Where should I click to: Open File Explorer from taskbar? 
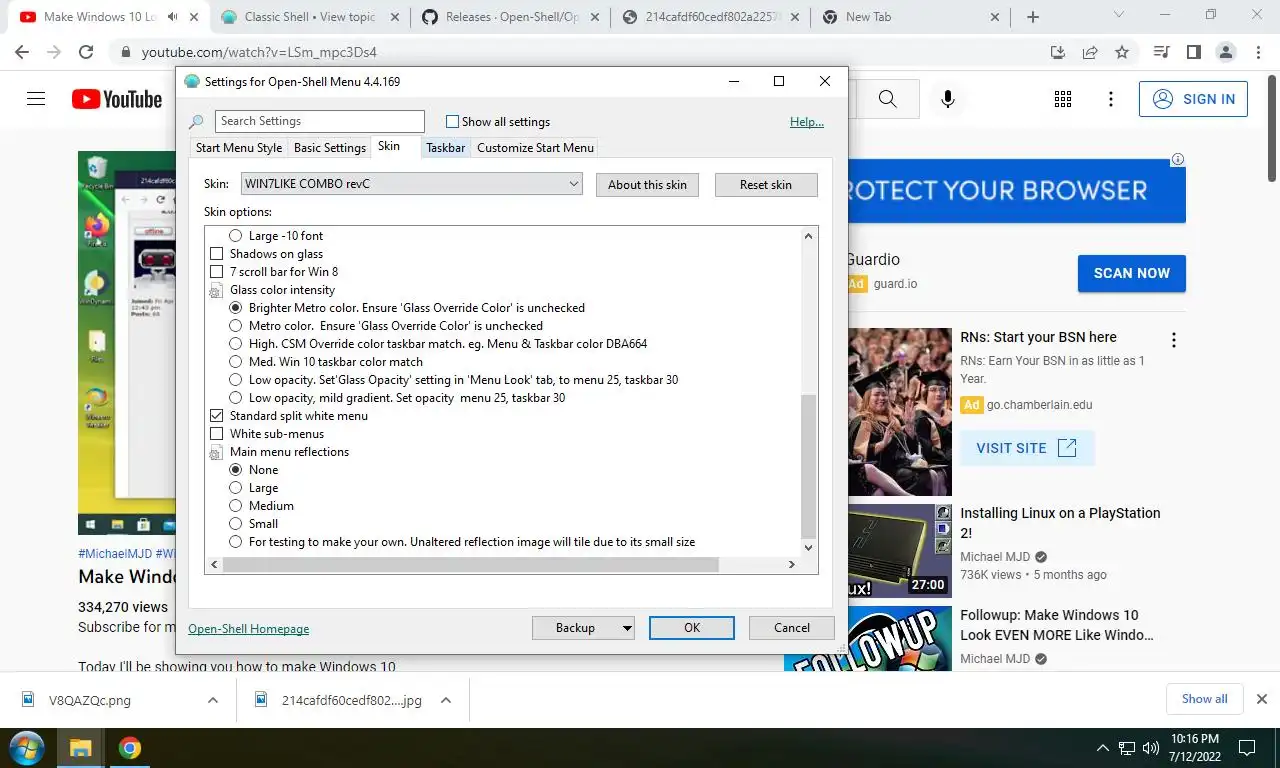(80, 747)
